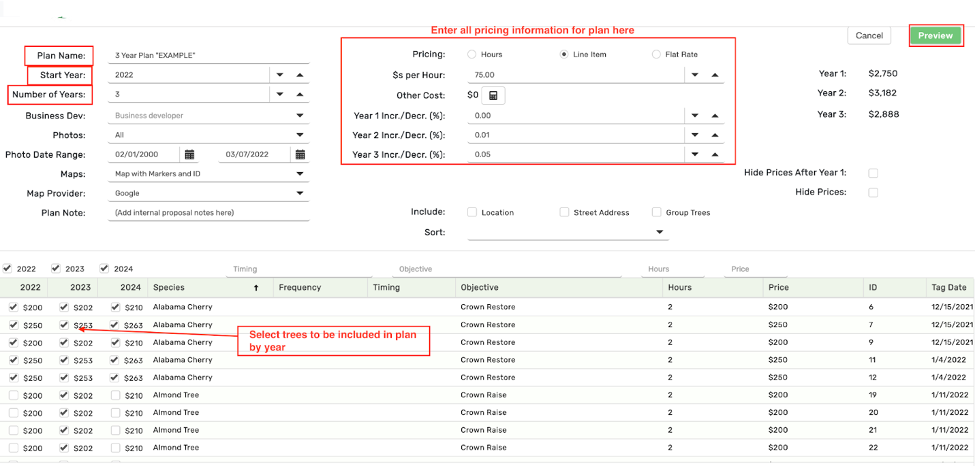Image resolution: width=977 pixels, height=466 pixels.
Task: Select the Hours pricing radio button
Action: (x=472, y=54)
